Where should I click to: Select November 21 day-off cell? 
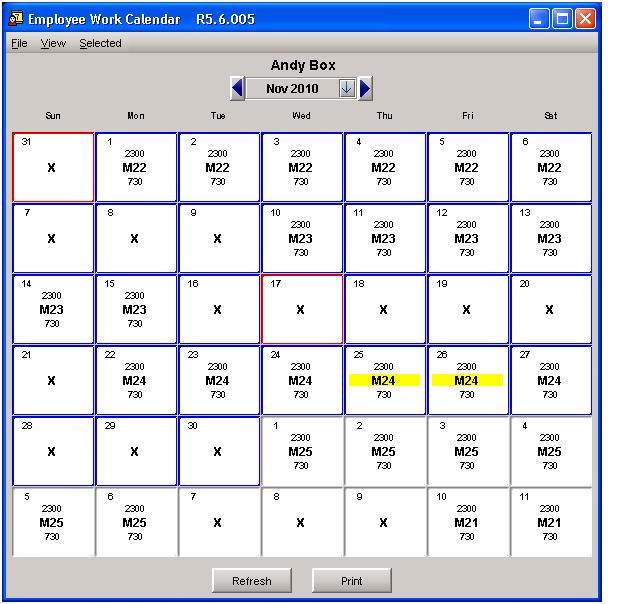pyautogui.click(x=53, y=380)
